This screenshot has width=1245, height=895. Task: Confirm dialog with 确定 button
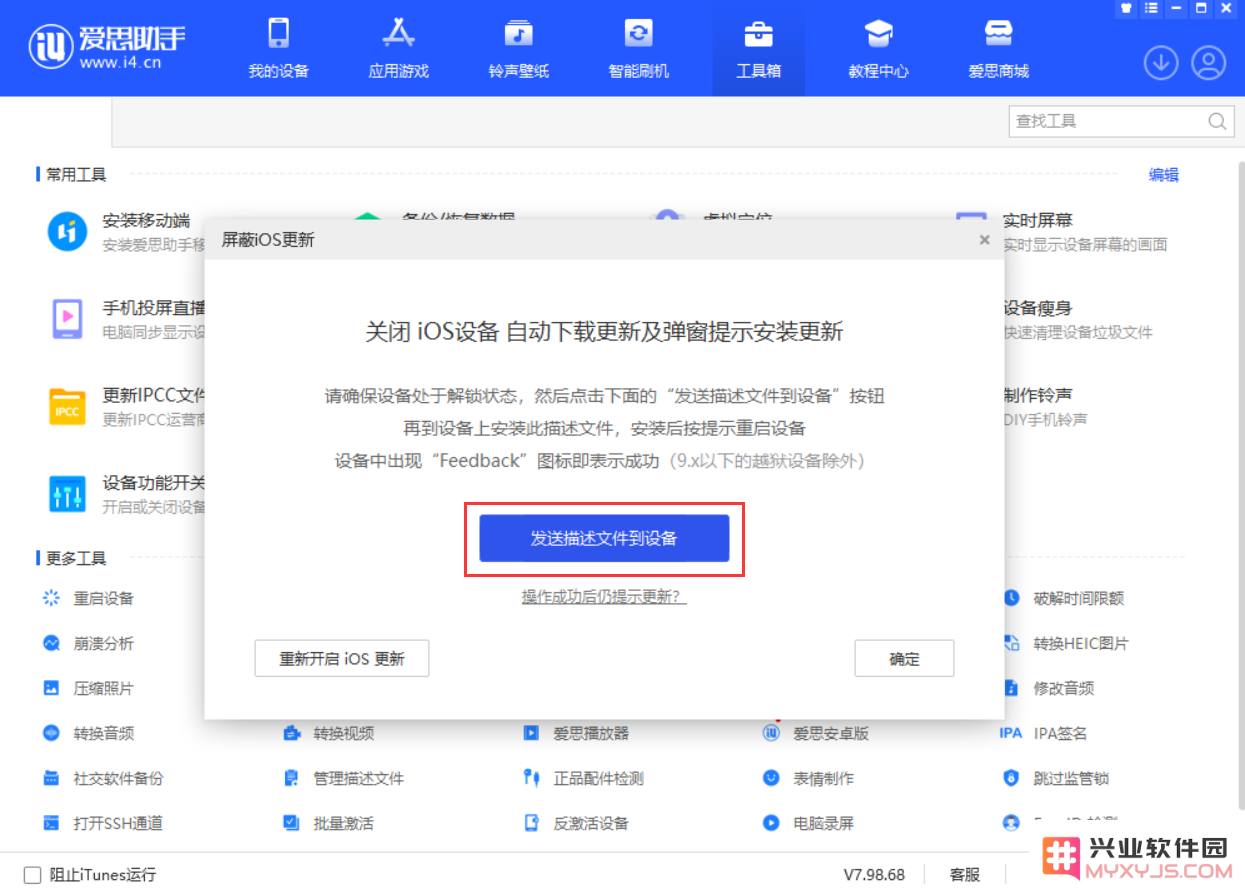pyautogui.click(x=904, y=659)
